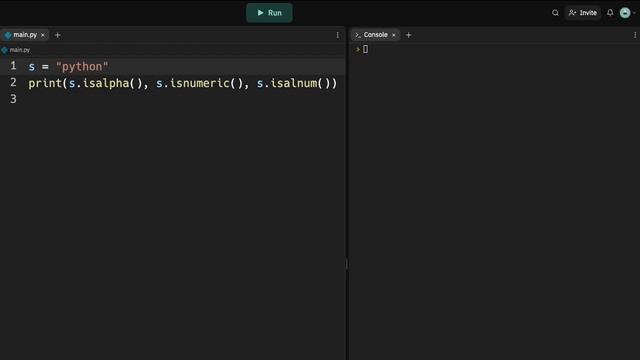640x360 pixels.
Task: Click line number 3 in the gutter
Action: coord(13,99)
